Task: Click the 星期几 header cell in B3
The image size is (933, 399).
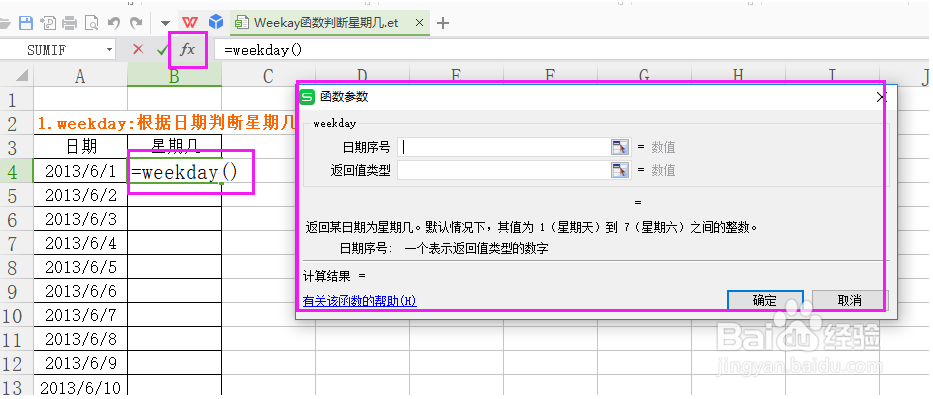Action: click(174, 146)
